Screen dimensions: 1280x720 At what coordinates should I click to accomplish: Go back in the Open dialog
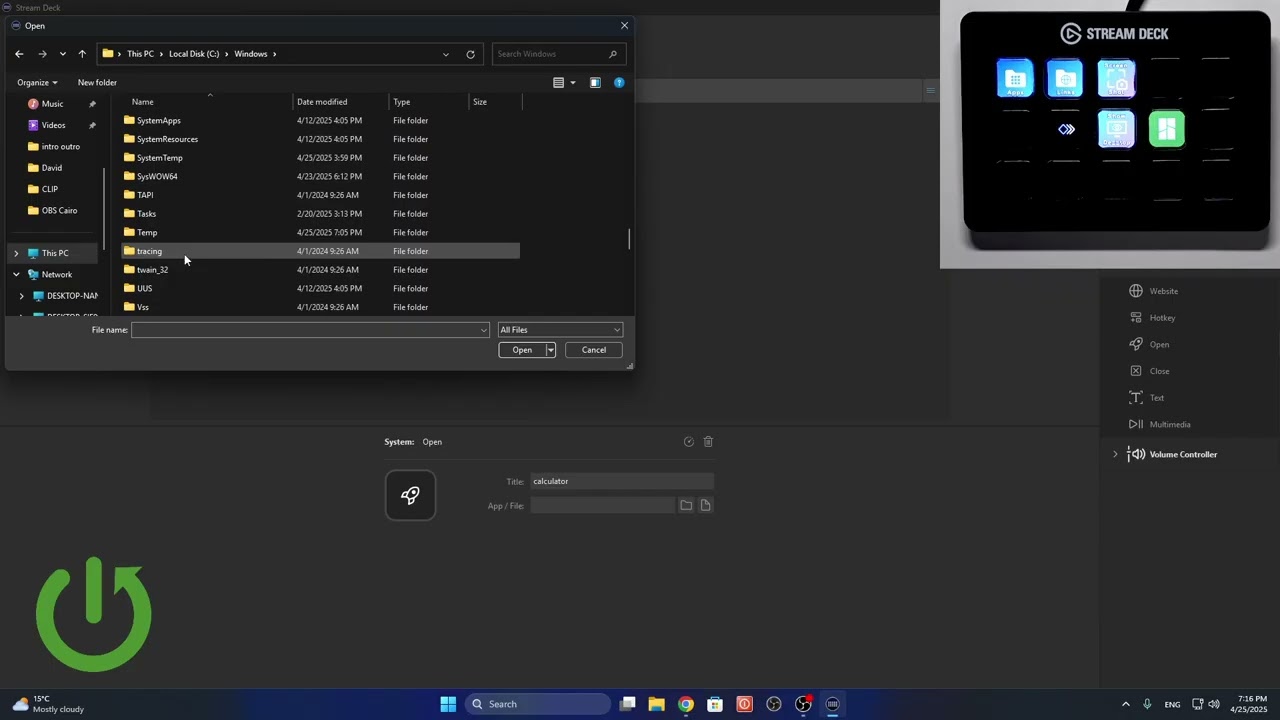click(19, 54)
